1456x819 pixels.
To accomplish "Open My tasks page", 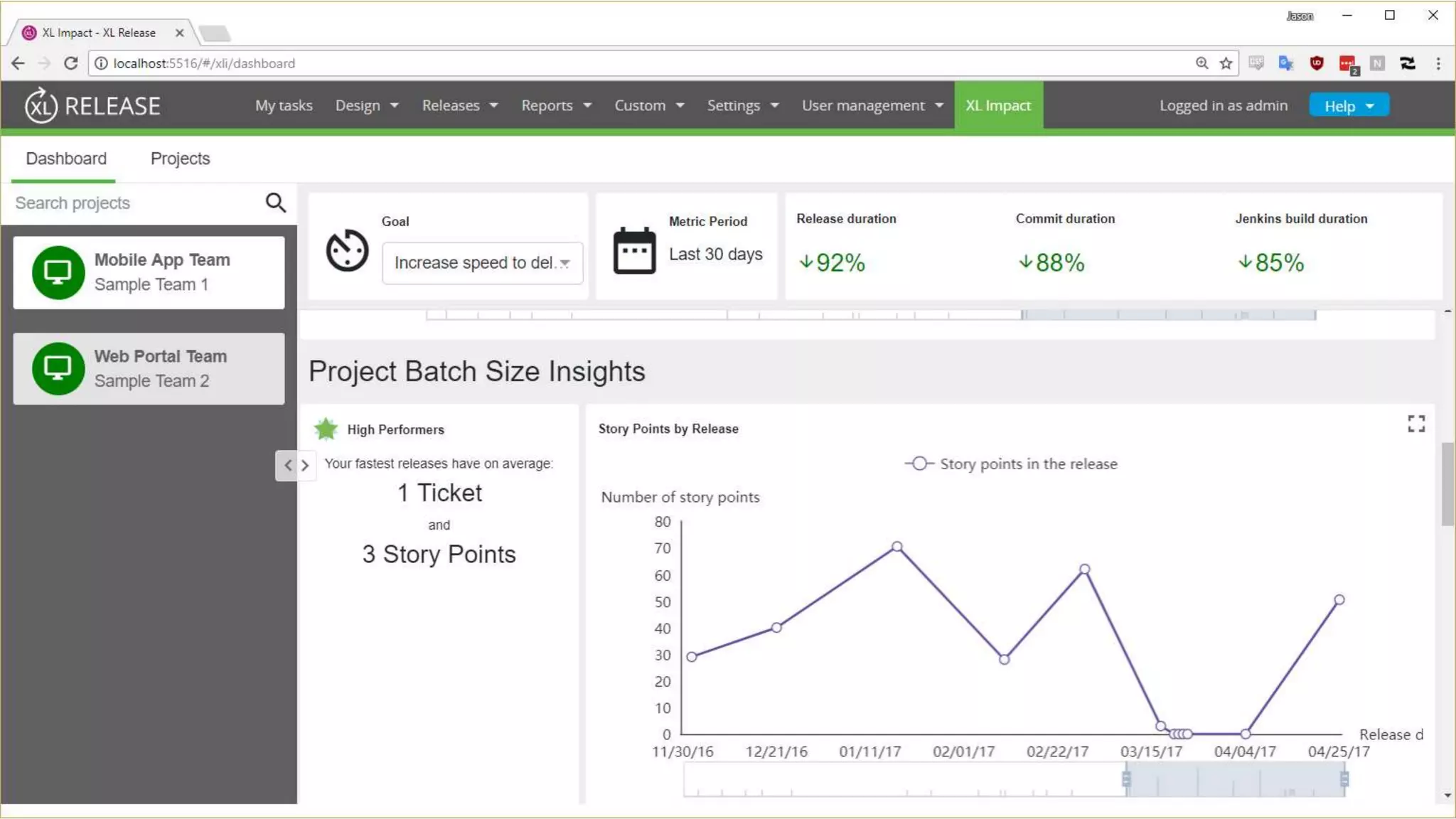I will [x=284, y=106].
